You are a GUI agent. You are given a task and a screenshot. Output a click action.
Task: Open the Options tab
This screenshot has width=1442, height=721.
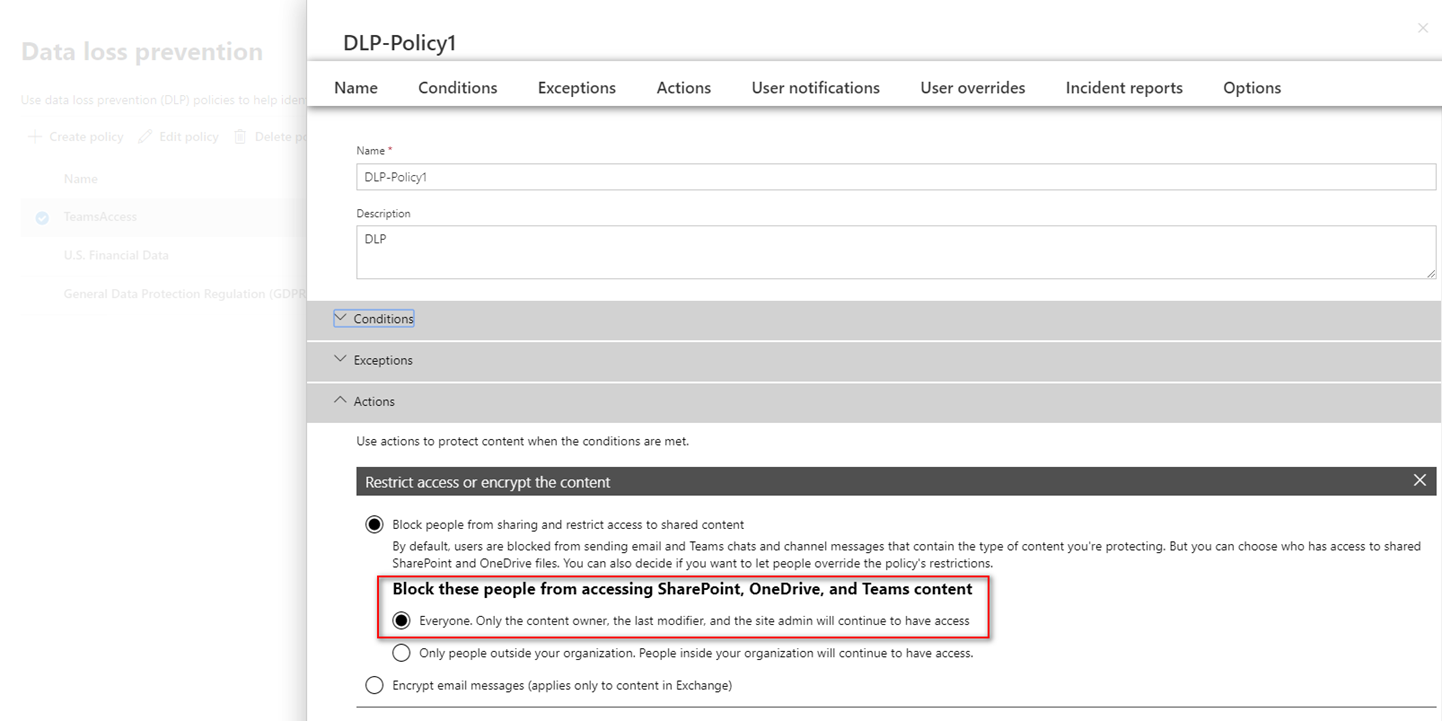pyautogui.click(x=1251, y=88)
